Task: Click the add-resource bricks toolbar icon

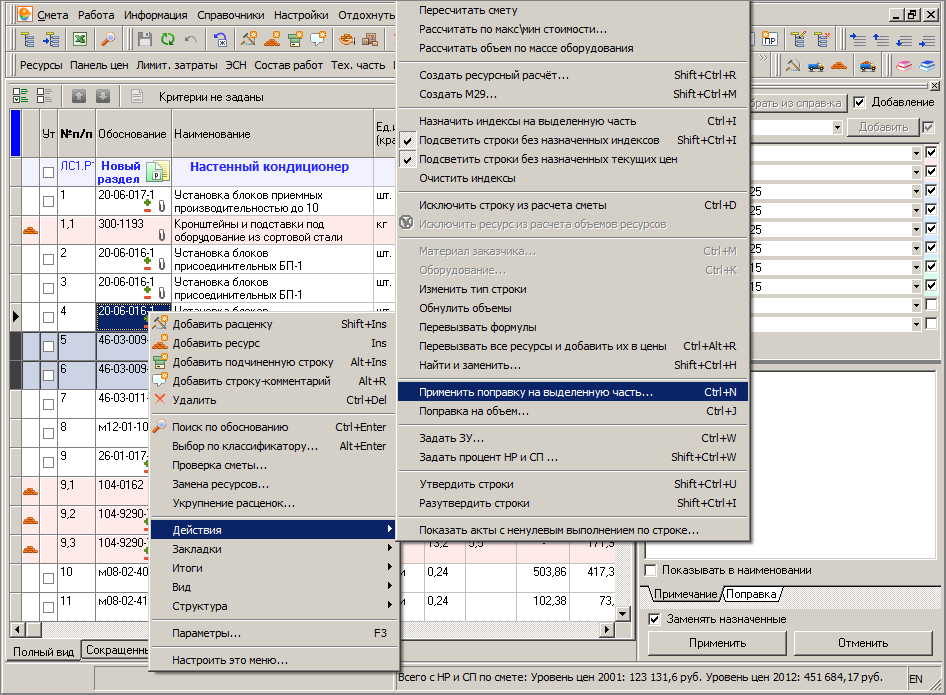Action: pyautogui.click(x=272, y=40)
